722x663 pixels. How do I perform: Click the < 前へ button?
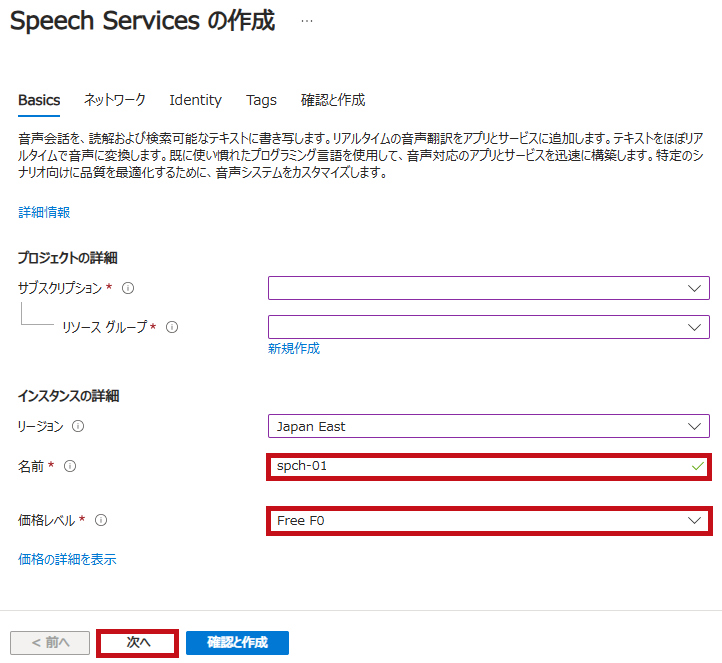[50, 643]
